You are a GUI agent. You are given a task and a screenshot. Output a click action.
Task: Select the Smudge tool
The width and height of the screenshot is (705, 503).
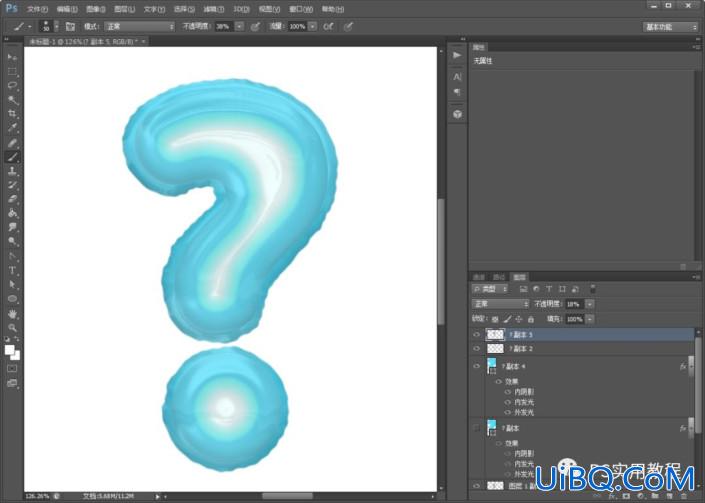[x=12, y=227]
